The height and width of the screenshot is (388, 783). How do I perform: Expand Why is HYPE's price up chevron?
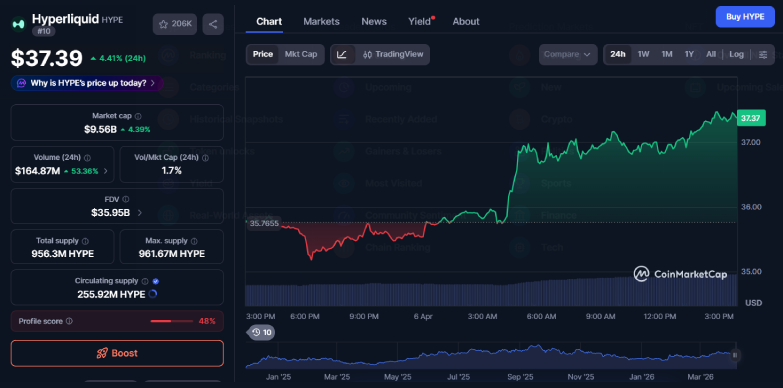[153, 83]
